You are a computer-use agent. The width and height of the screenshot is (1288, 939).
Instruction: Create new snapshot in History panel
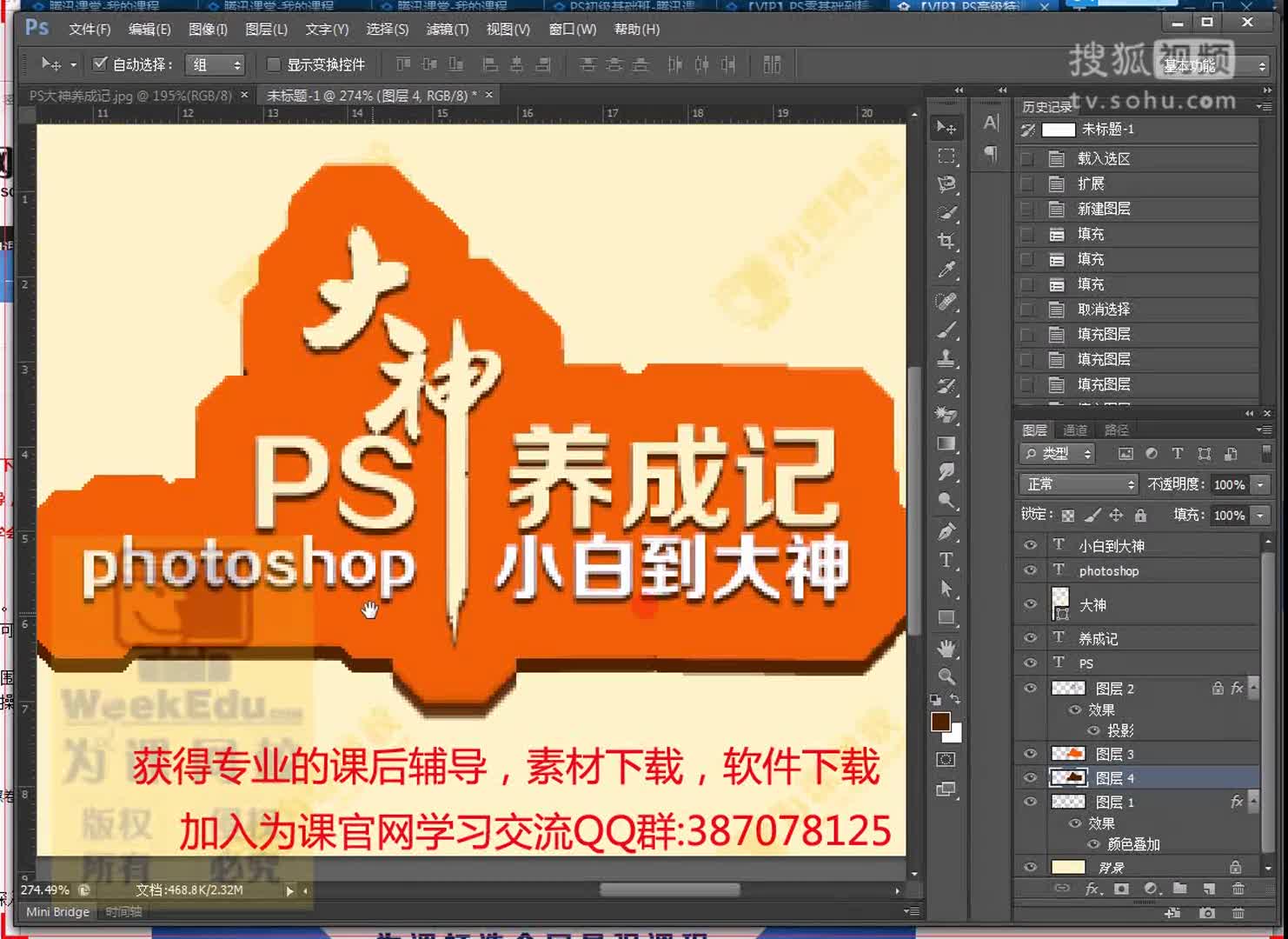pyautogui.click(x=1206, y=913)
